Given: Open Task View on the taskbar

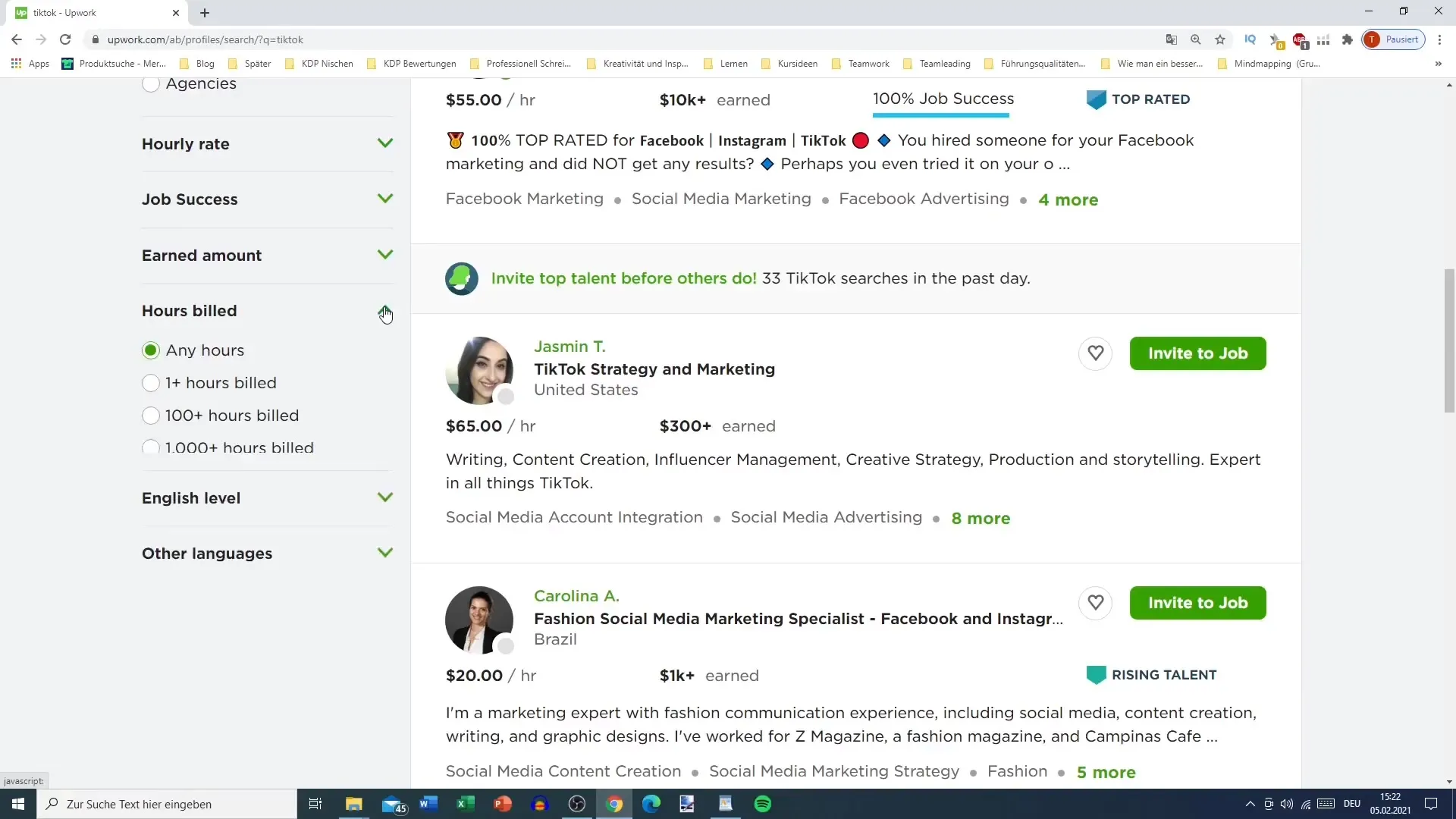Looking at the screenshot, I should [315, 804].
